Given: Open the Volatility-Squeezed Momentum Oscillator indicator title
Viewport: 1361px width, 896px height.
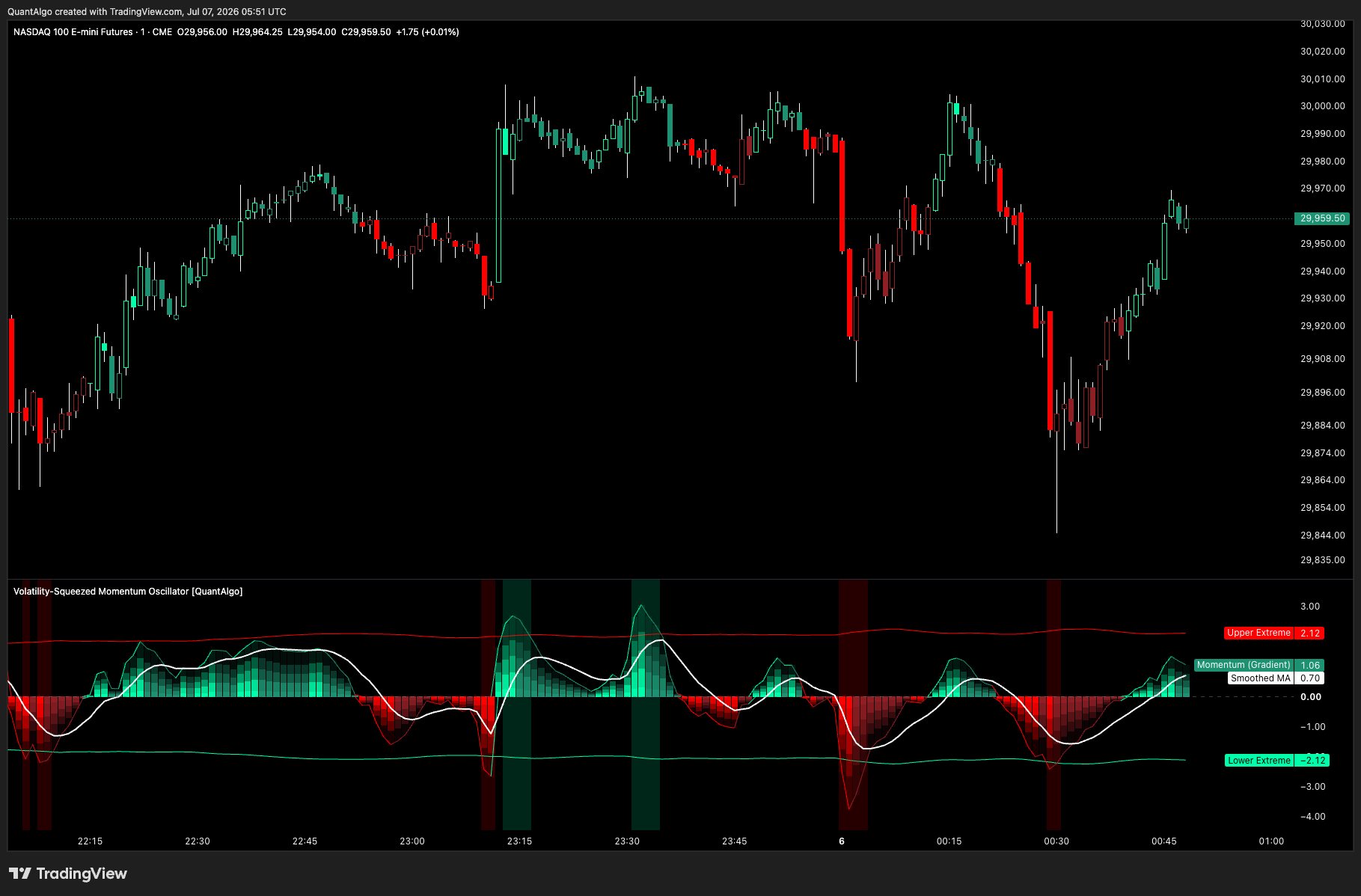Looking at the screenshot, I should [x=128, y=592].
